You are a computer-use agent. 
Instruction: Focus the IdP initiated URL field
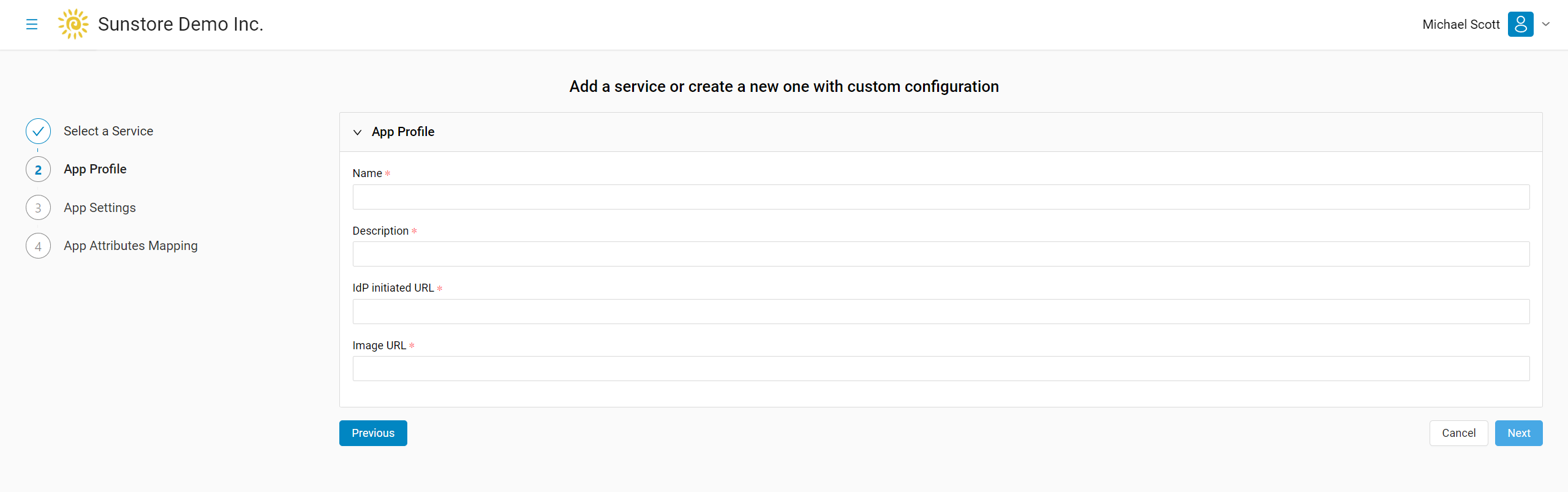coord(941,312)
